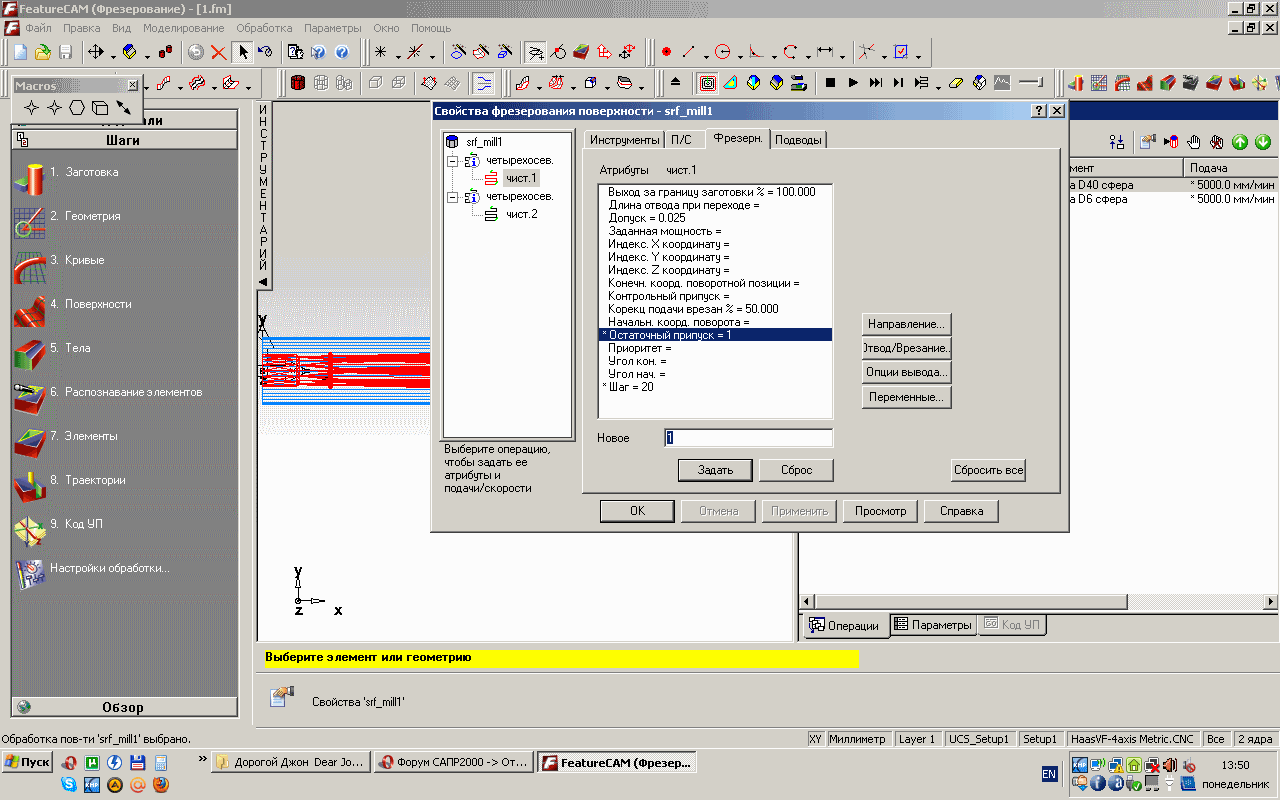Adjust the simulation speed slider
Image resolution: width=1280 pixels, height=800 pixels.
pyautogui.click(x=1031, y=82)
